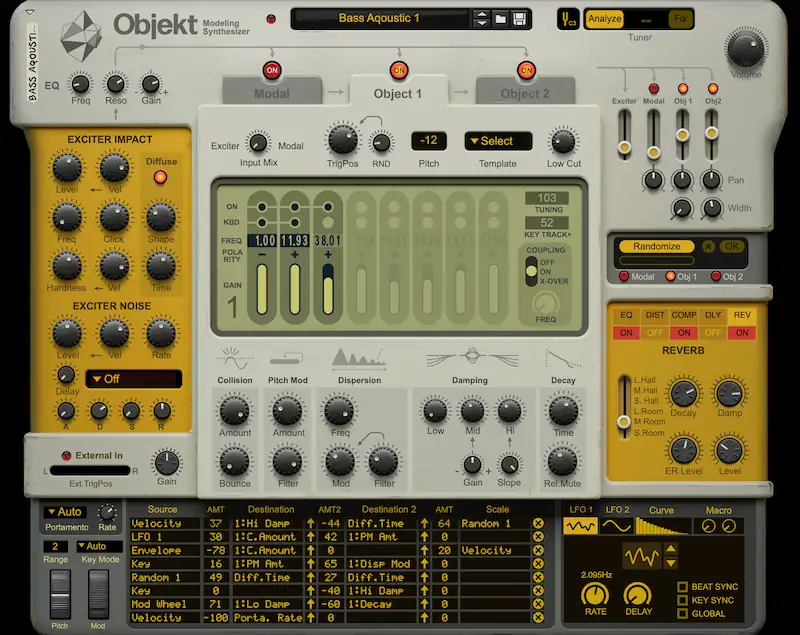Screen dimensions: 800x635
Task: Open the Key Mode Auto dropdown
Action: coord(99,546)
